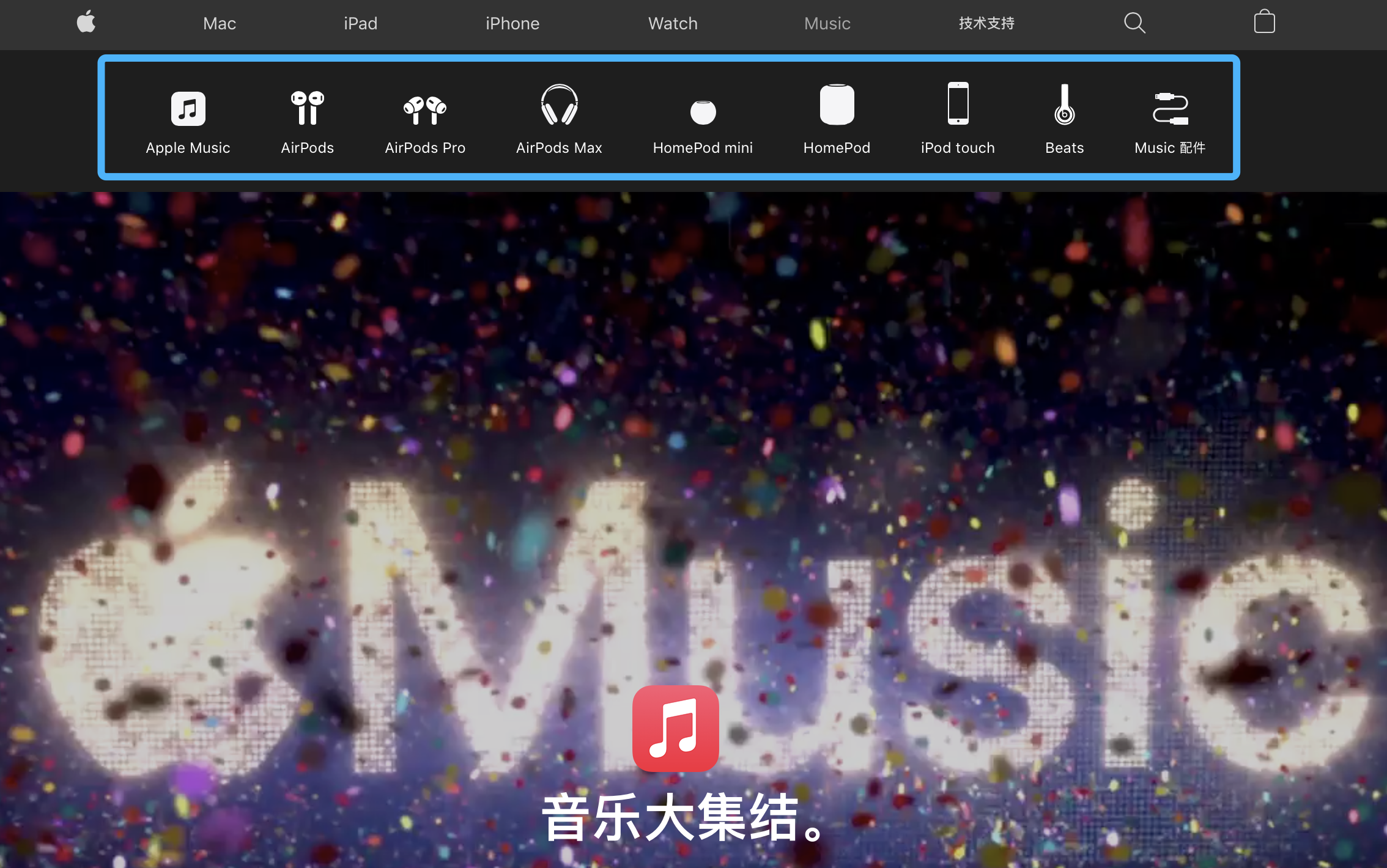
Task: Click the Apple logo home icon
Action: [x=86, y=23]
